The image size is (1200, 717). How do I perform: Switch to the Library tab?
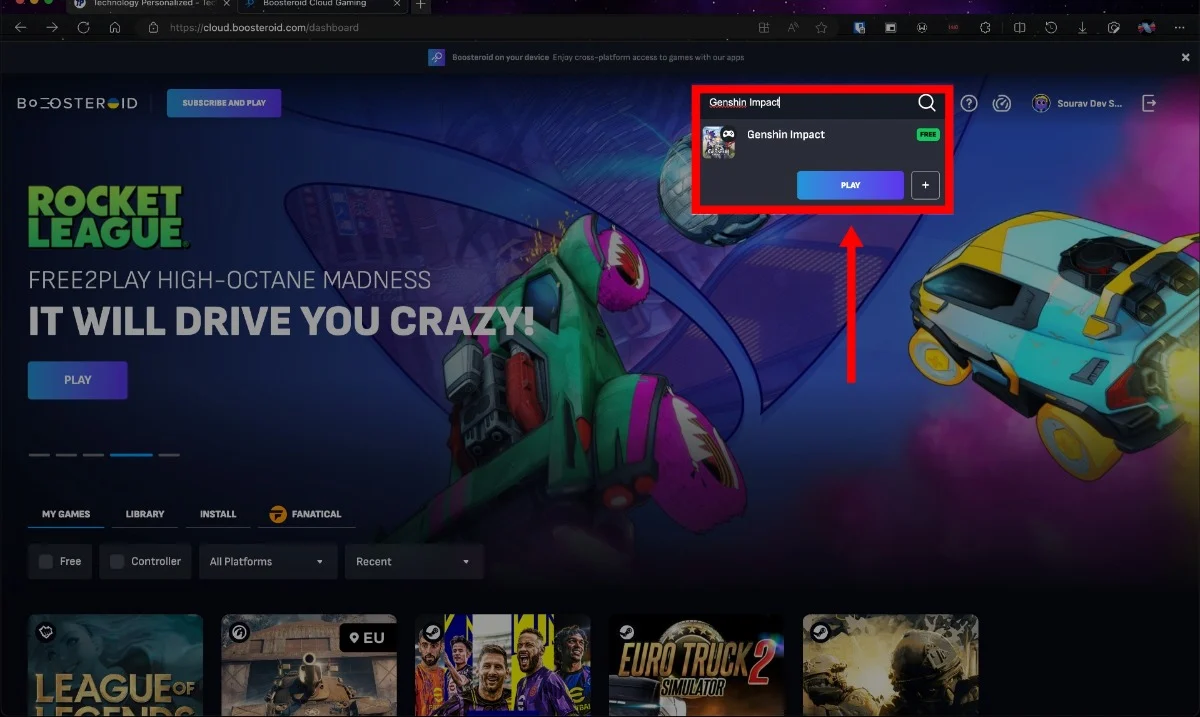tap(145, 514)
